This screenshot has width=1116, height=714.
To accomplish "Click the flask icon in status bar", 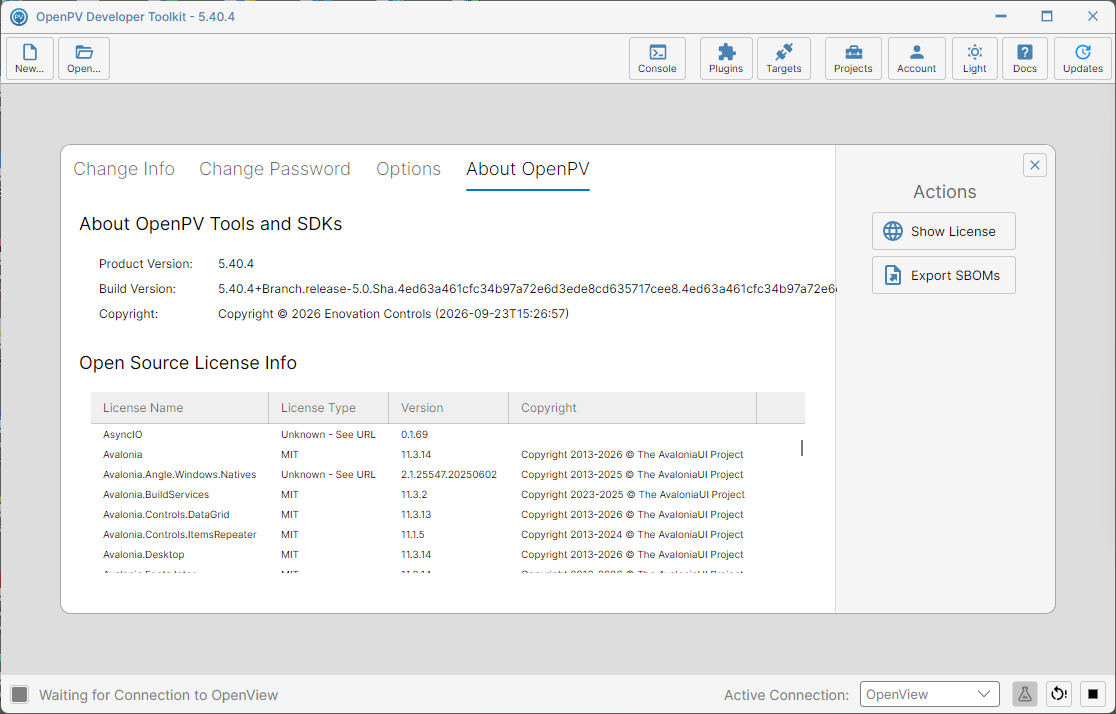I will (1024, 694).
